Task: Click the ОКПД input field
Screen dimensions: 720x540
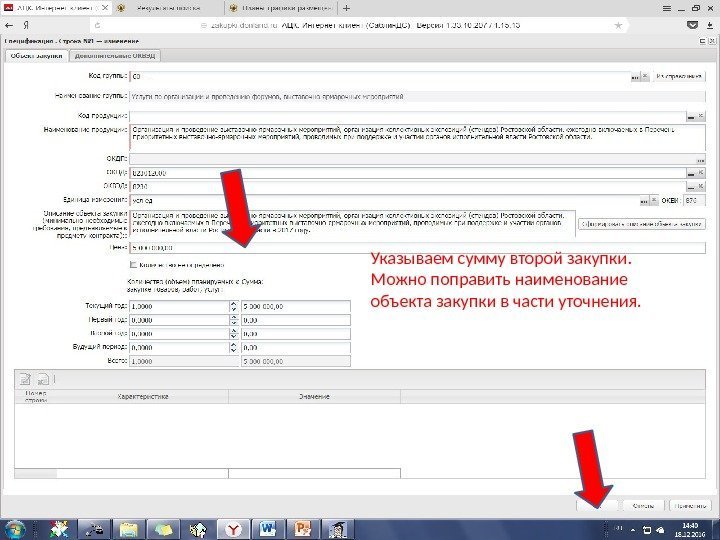Action: (x=408, y=173)
